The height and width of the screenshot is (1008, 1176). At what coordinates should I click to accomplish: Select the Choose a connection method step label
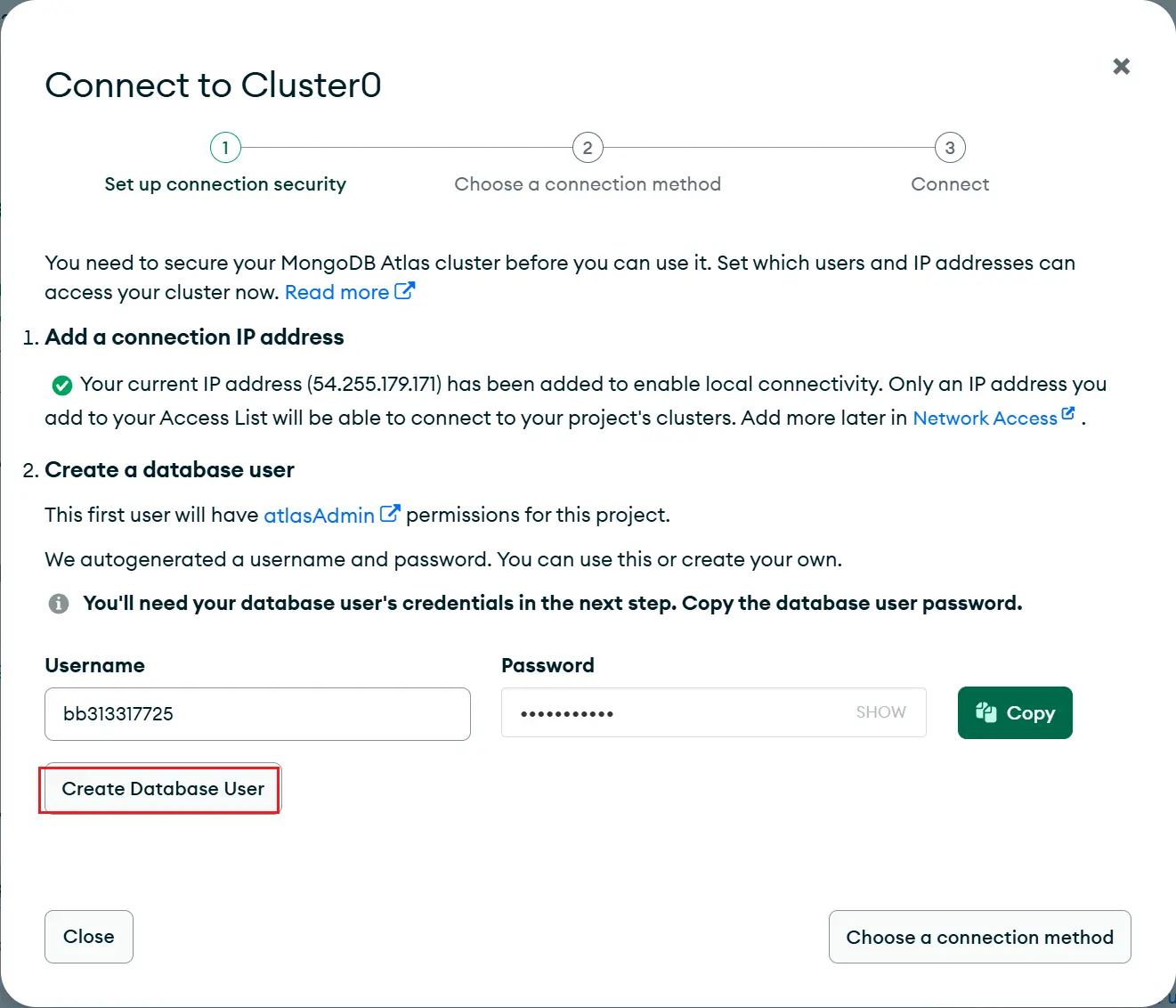(x=588, y=184)
